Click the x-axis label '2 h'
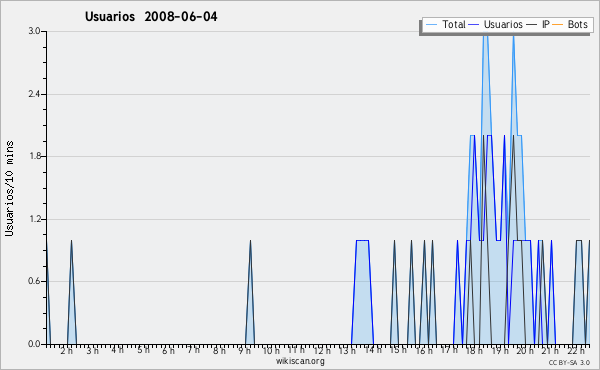 tap(66, 351)
